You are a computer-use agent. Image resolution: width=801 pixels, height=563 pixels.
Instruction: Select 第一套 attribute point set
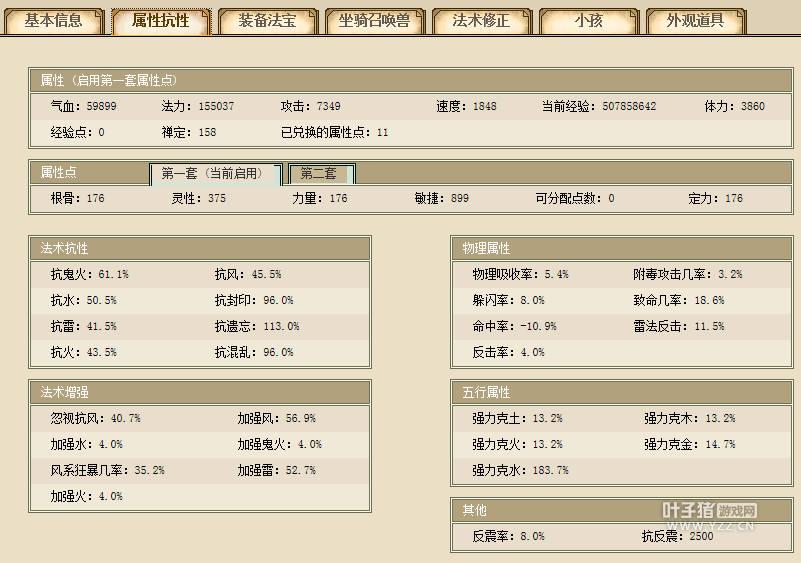[x=215, y=174]
